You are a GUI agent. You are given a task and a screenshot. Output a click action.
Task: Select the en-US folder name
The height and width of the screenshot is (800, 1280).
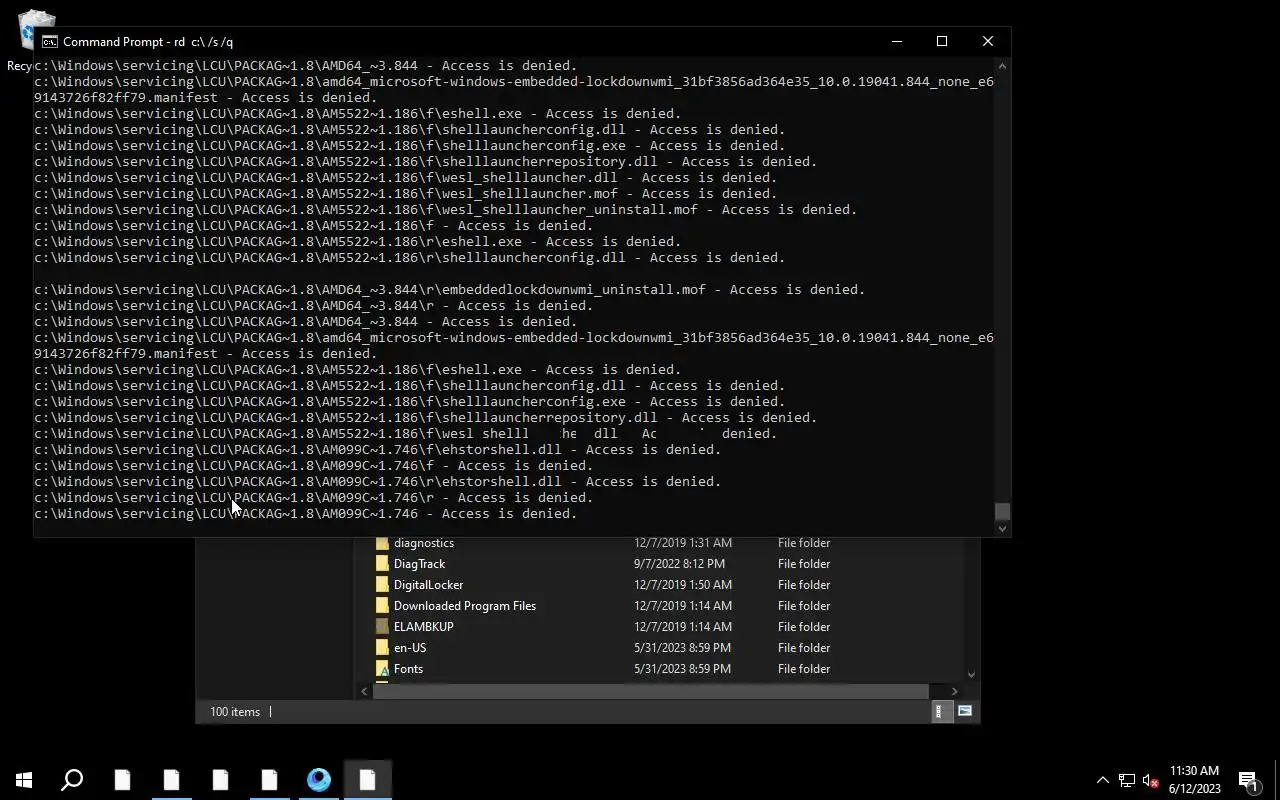click(410, 648)
